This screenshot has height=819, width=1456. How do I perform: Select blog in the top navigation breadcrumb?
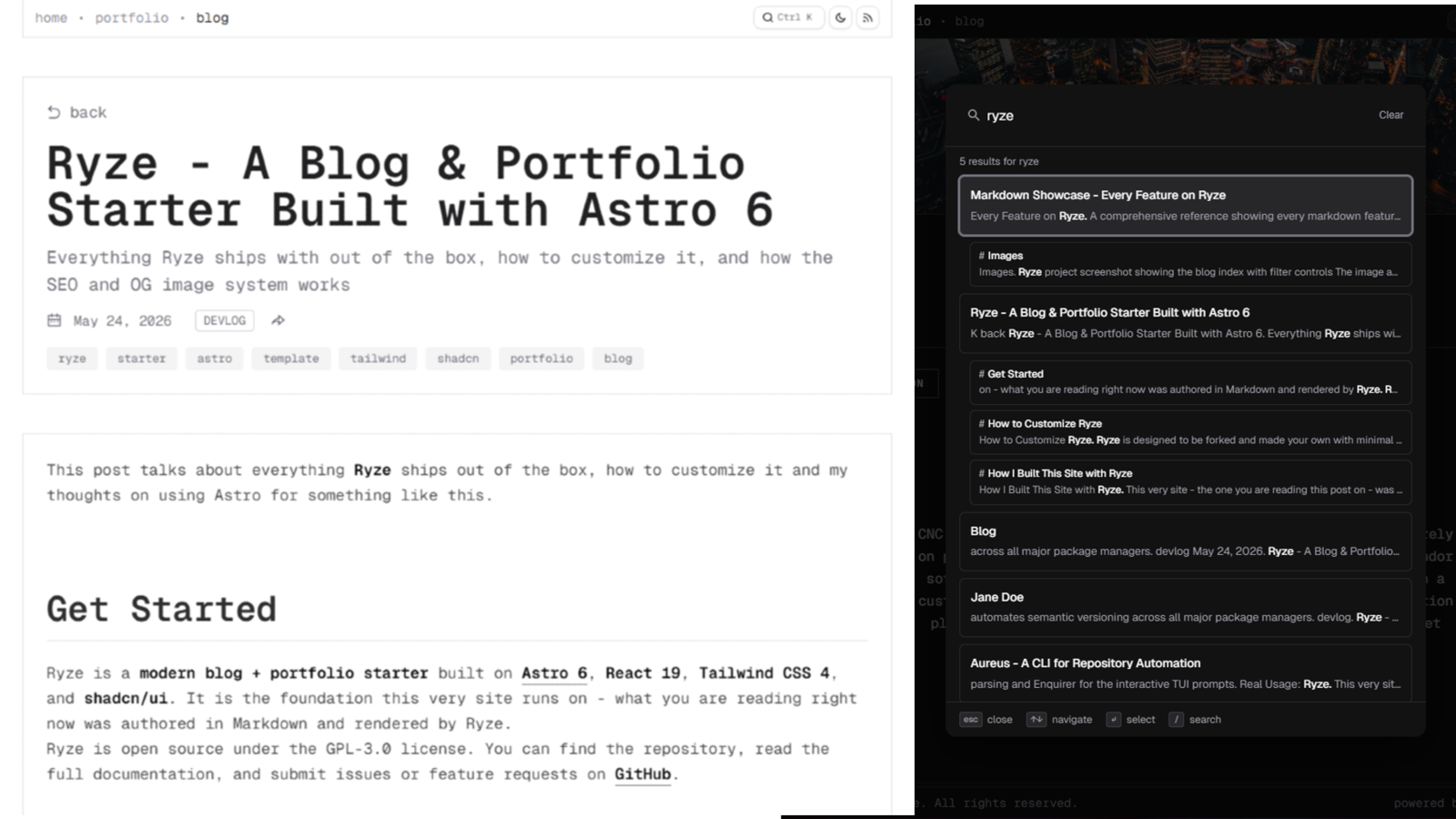pos(212,17)
